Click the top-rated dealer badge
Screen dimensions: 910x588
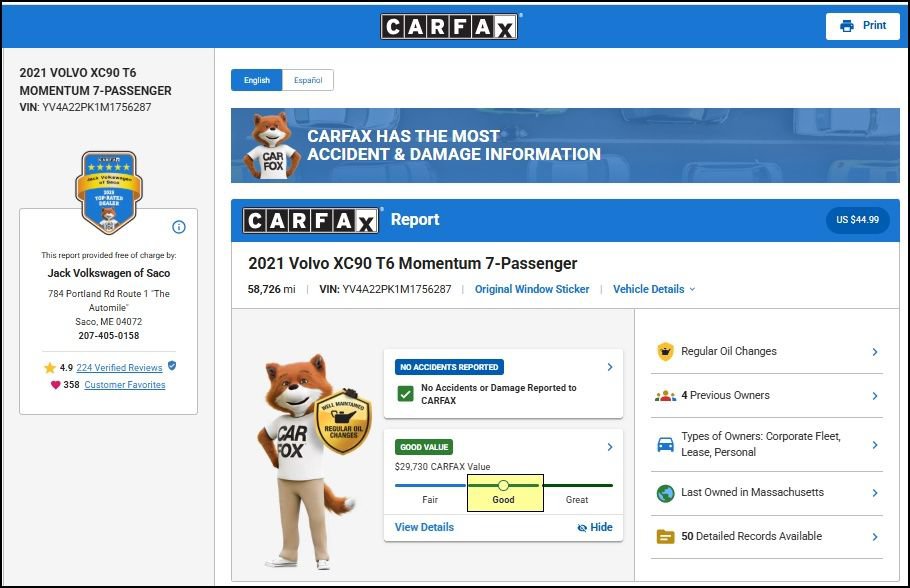109,192
